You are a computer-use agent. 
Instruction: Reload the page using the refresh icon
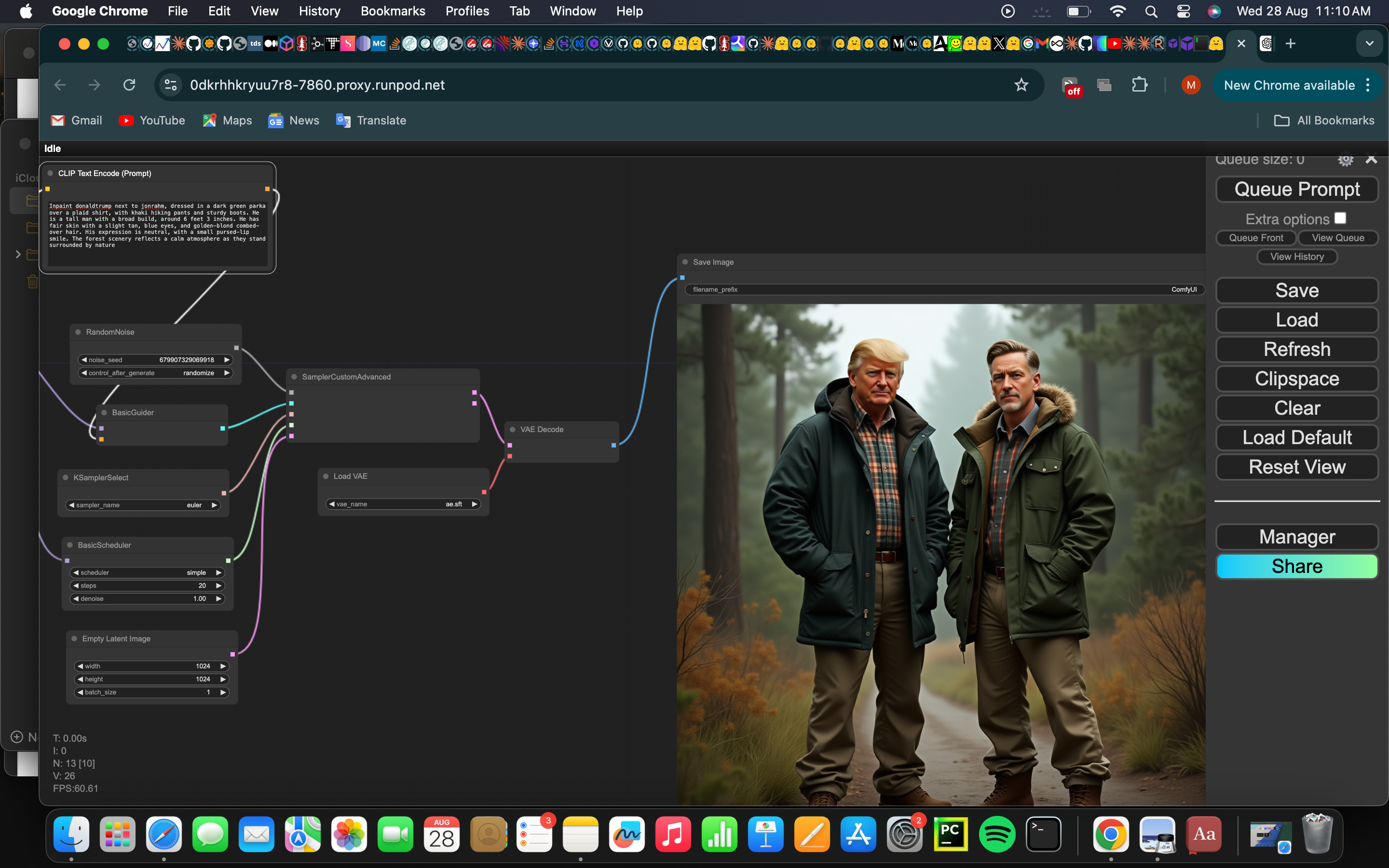pyautogui.click(x=129, y=84)
